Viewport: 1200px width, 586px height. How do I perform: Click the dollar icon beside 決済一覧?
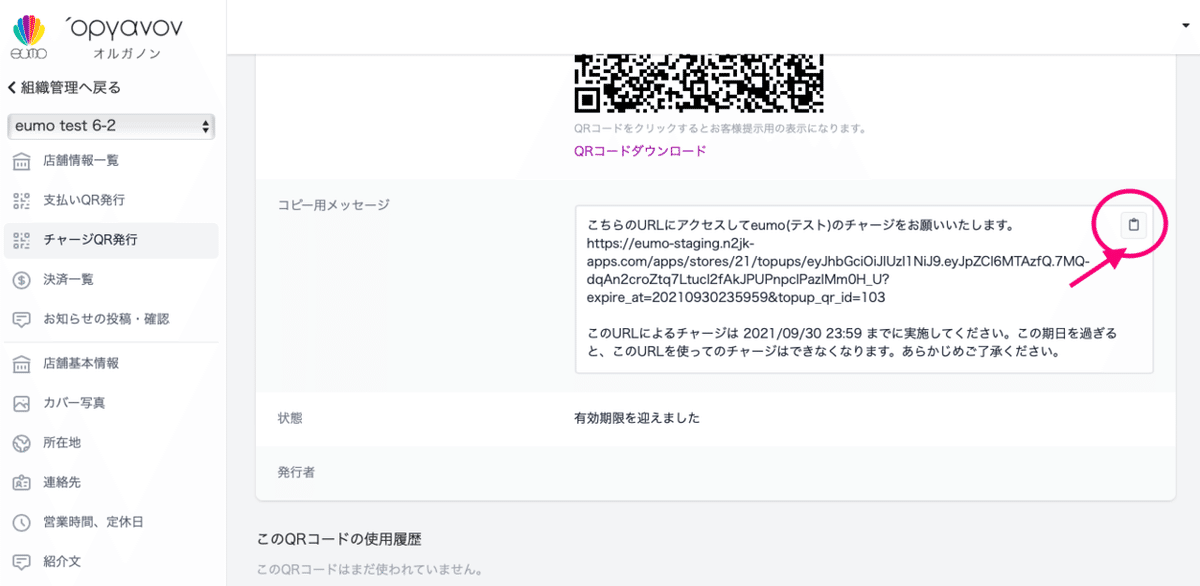[x=21, y=280]
